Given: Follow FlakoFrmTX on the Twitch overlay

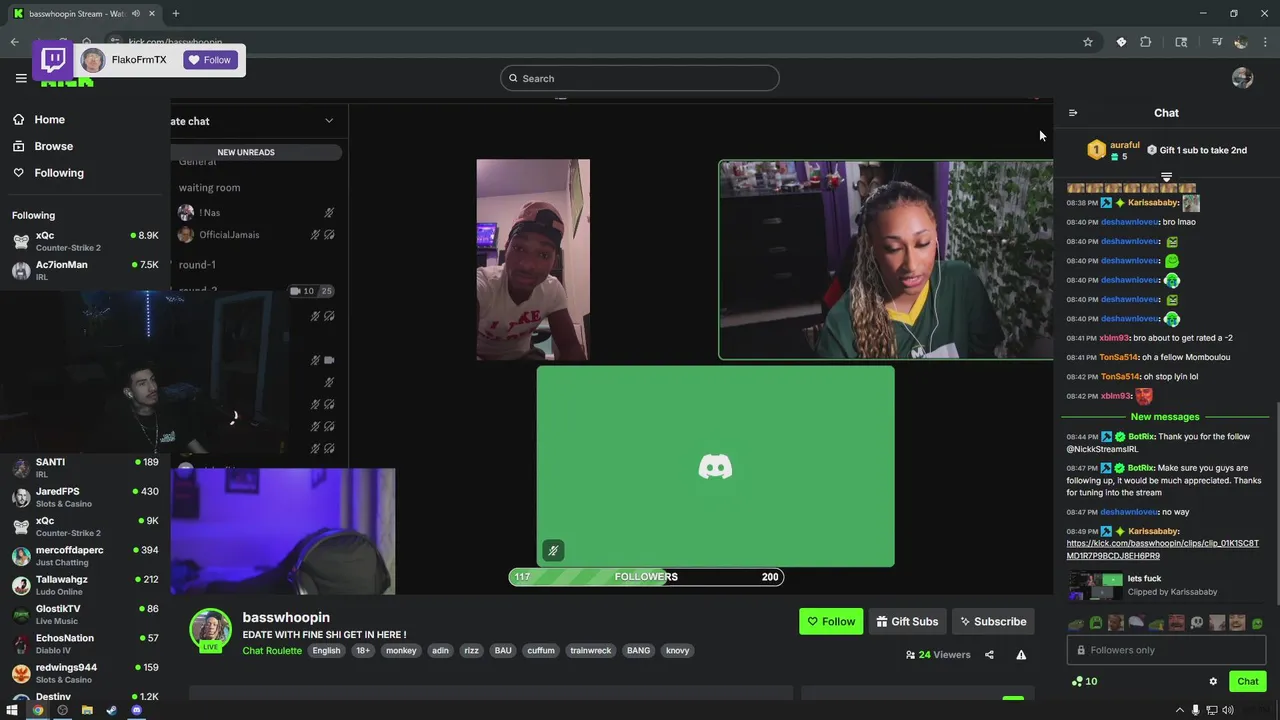Looking at the screenshot, I should 209,60.
